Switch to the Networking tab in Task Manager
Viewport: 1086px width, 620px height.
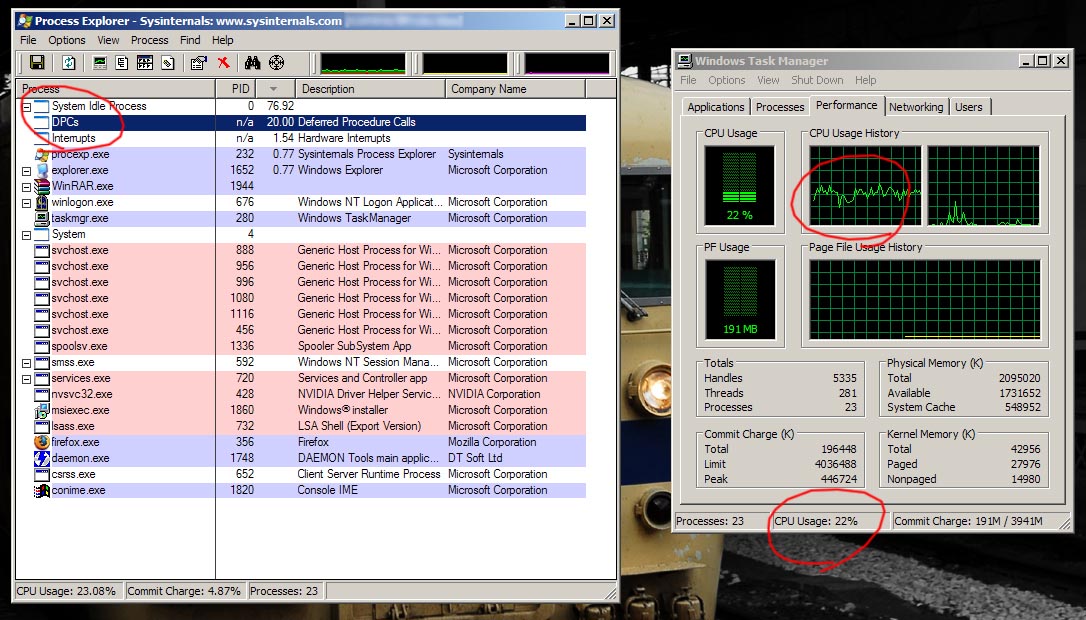point(916,107)
